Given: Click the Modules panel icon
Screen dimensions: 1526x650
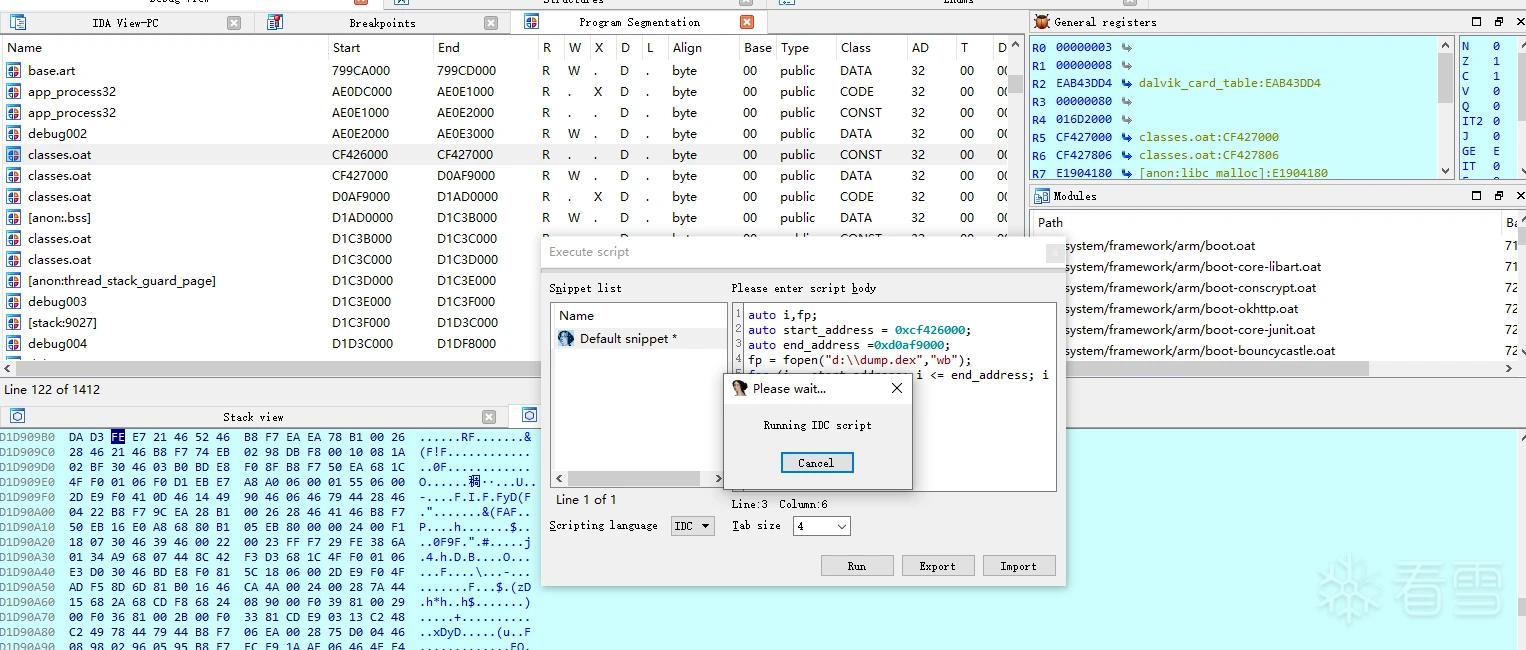Looking at the screenshot, I should [1042, 196].
